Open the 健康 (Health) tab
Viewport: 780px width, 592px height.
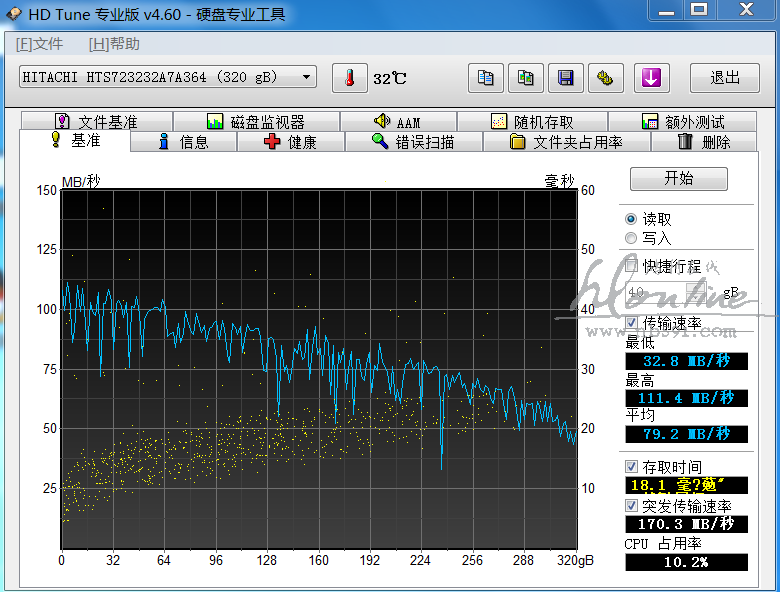[x=290, y=142]
